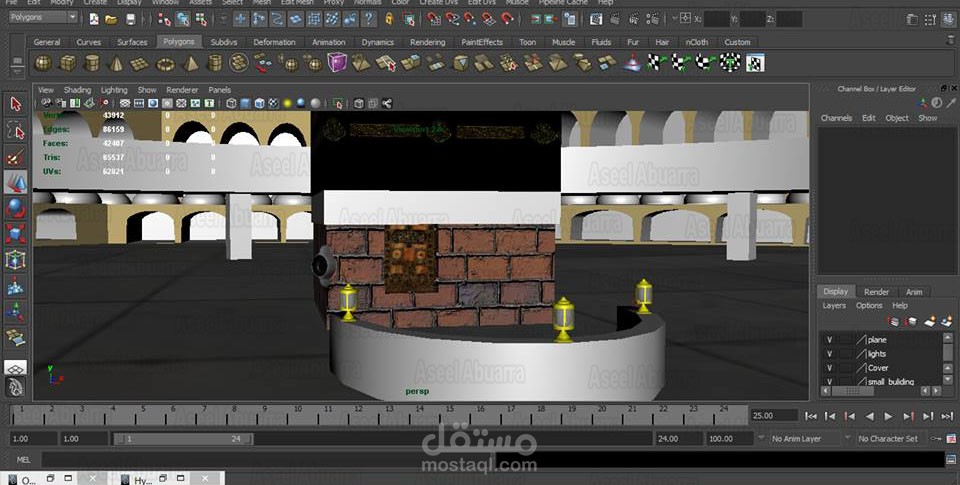
Task: Go to start of playback range
Action: click(x=811, y=416)
